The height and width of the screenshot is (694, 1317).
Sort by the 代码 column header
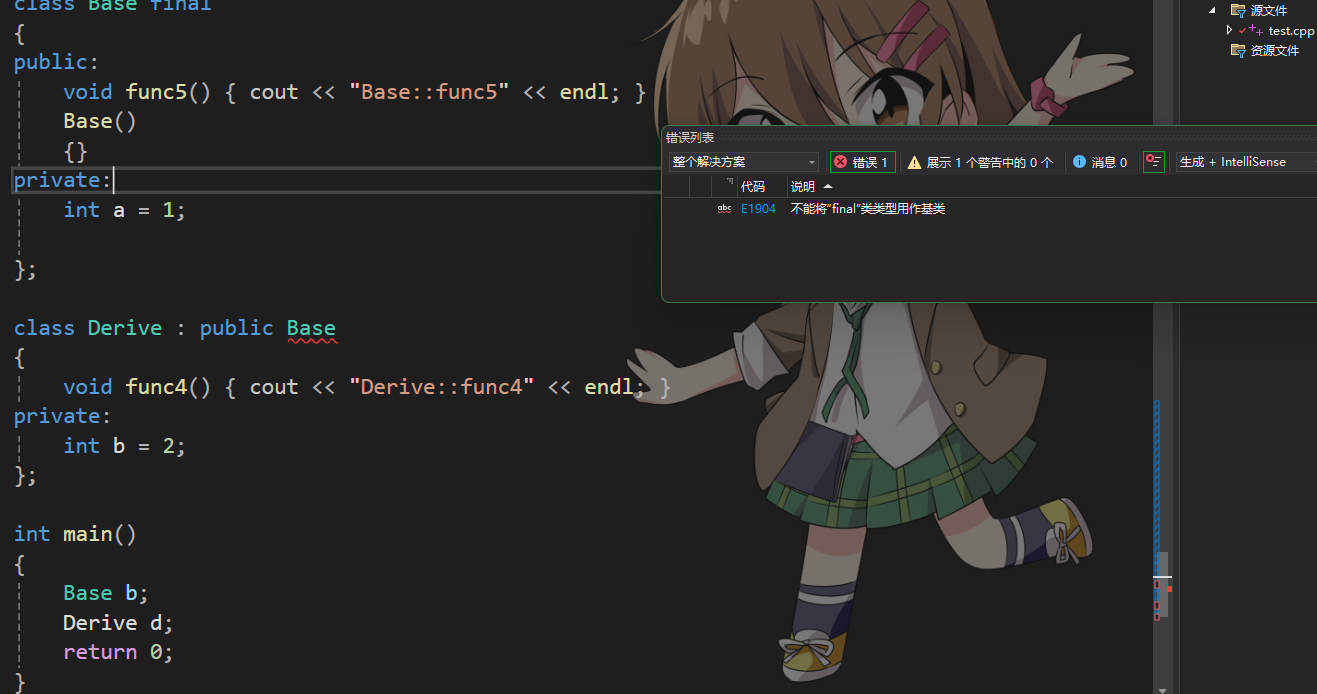[753, 187]
